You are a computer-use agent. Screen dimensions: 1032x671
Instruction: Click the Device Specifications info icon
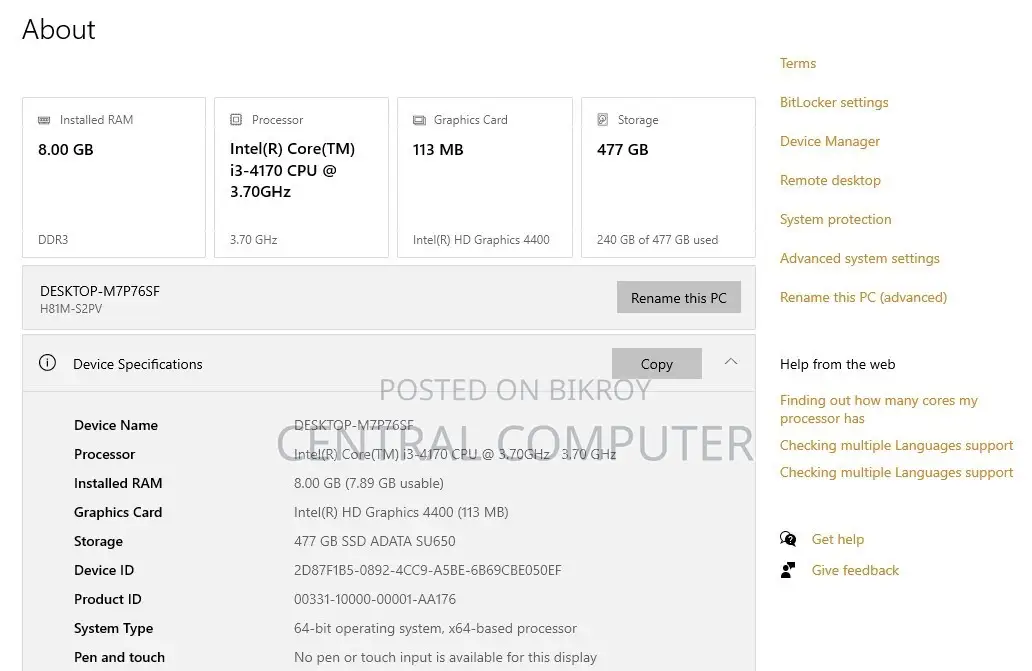[47, 362]
